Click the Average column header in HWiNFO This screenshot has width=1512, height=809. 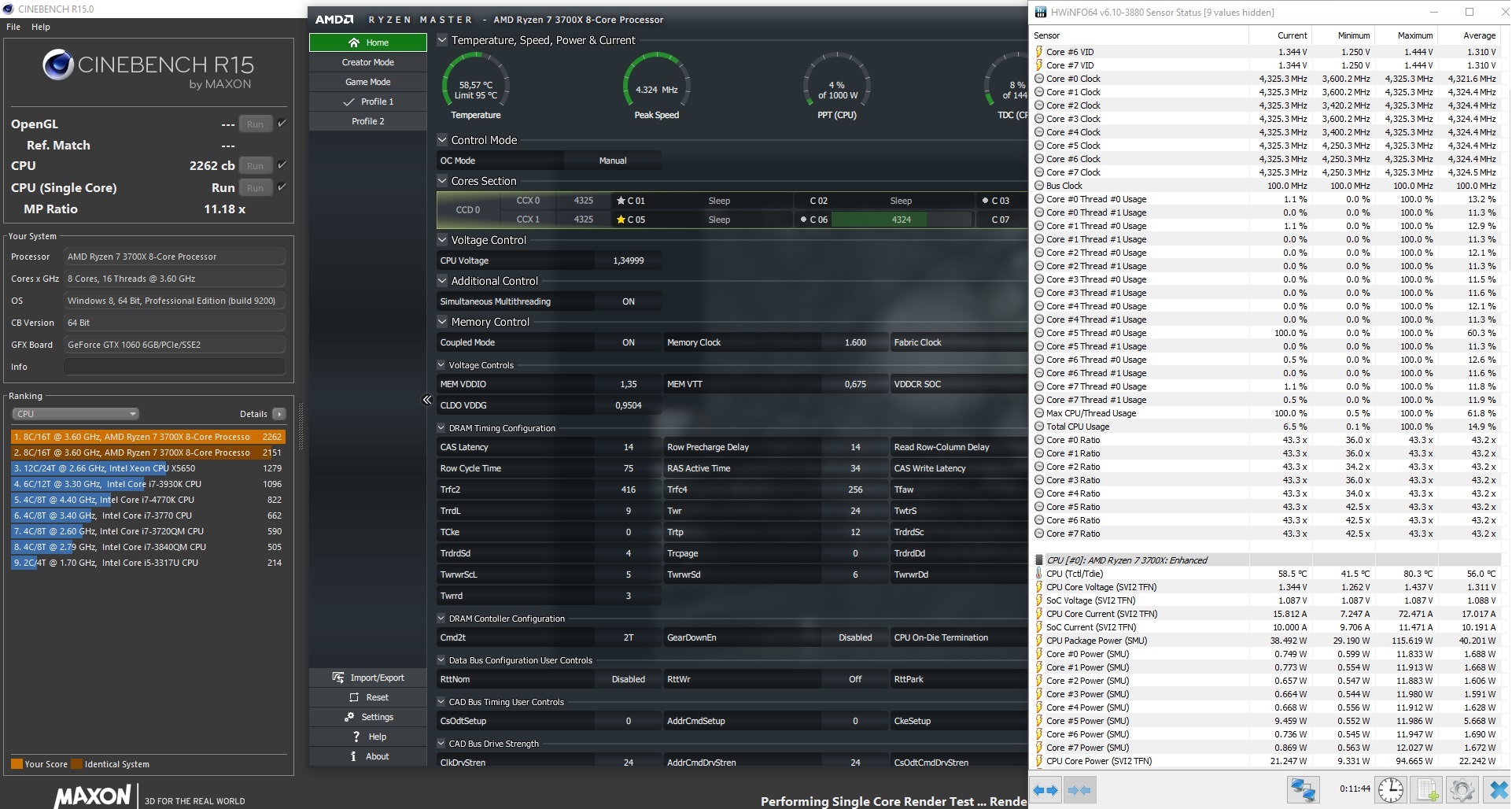point(1479,35)
